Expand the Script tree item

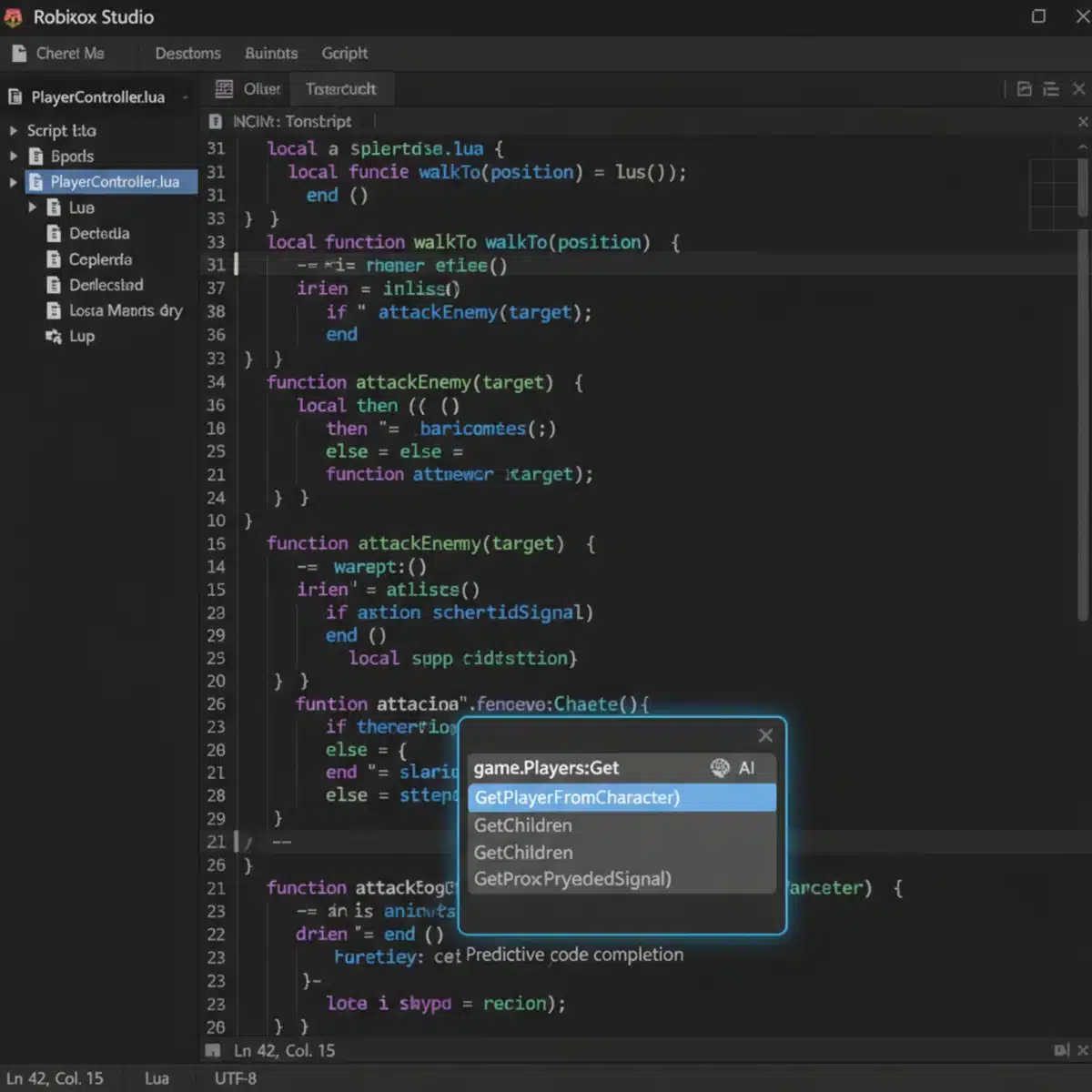click(x=13, y=130)
